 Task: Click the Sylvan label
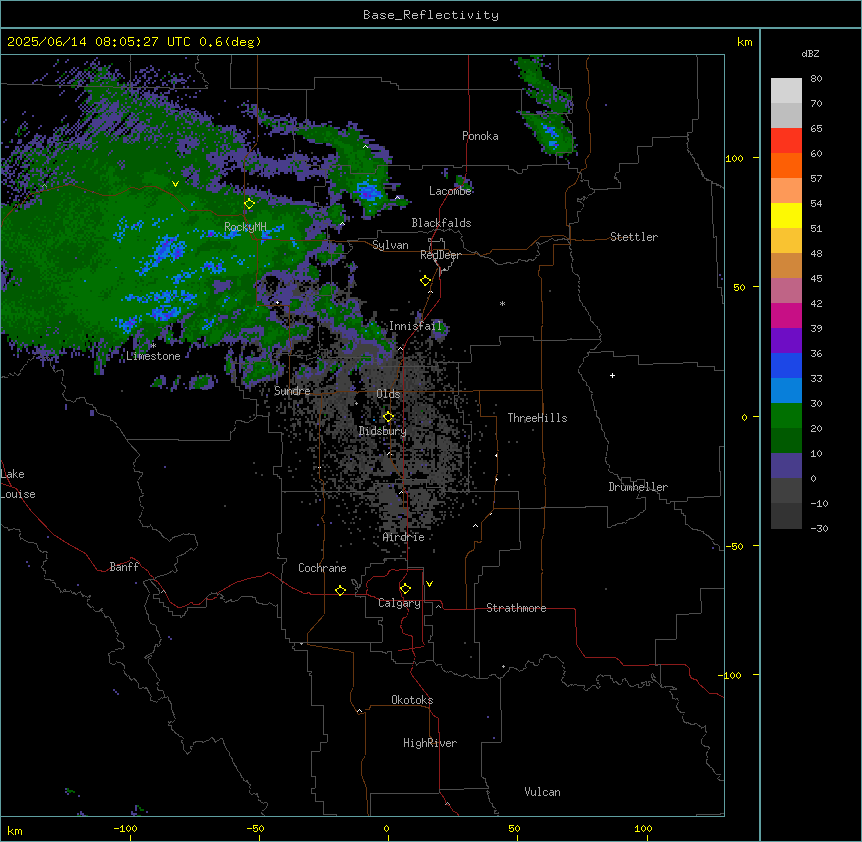tap(390, 245)
